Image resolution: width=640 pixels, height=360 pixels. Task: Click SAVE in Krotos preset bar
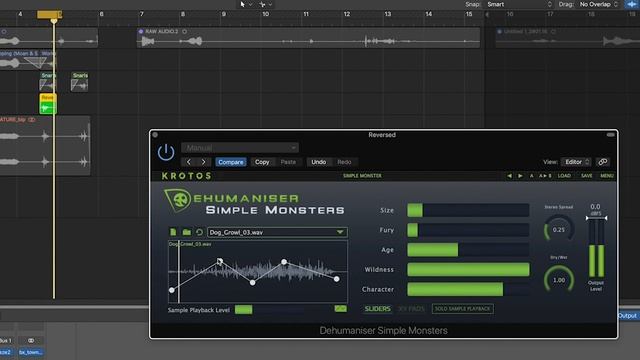pyautogui.click(x=587, y=176)
